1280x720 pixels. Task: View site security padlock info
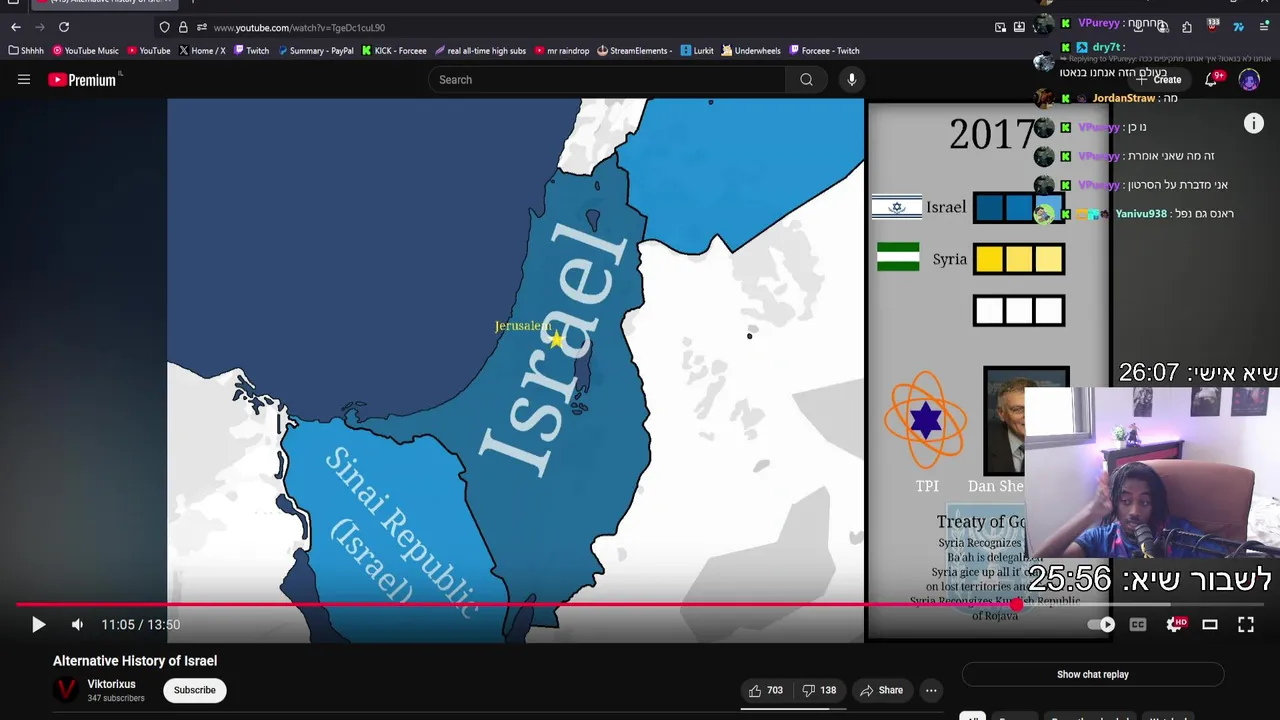pyautogui.click(x=183, y=27)
